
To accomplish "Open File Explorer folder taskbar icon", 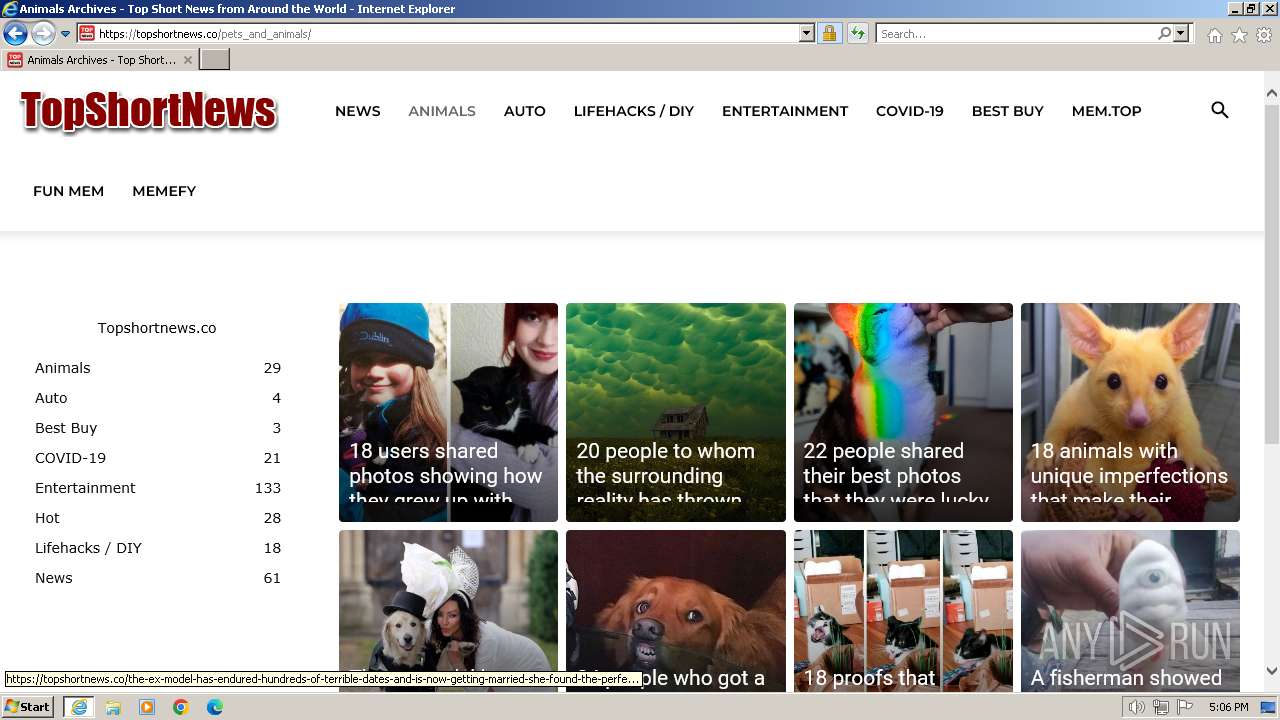I will [x=113, y=707].
